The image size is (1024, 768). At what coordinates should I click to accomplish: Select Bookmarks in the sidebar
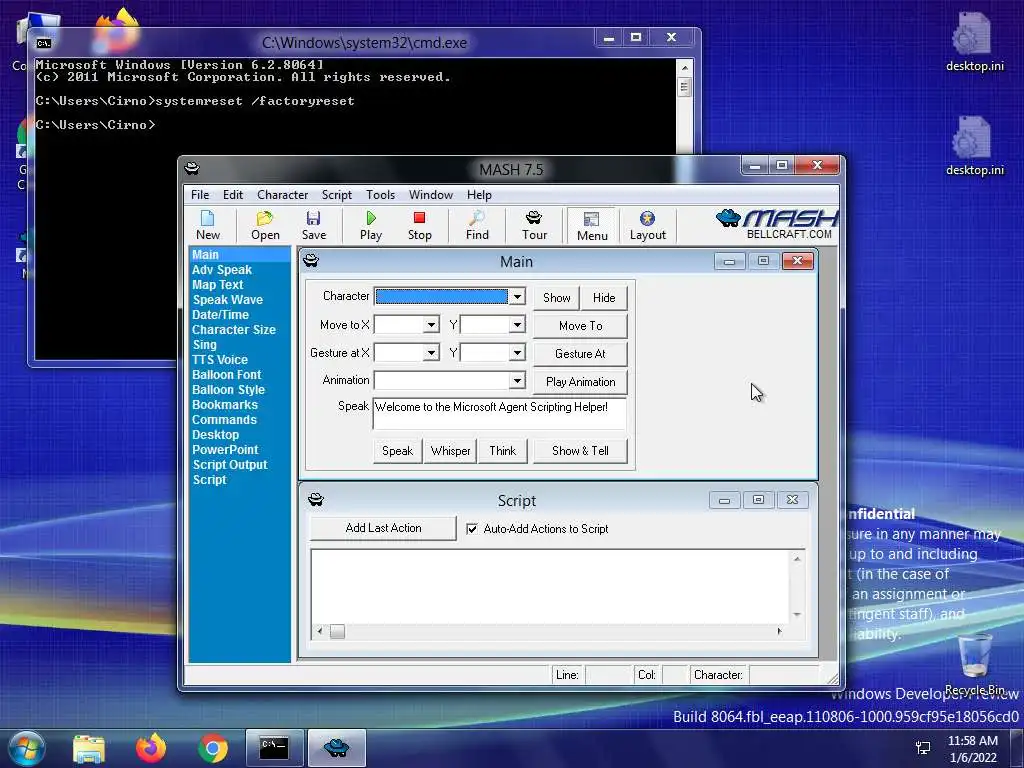point(225,405)
